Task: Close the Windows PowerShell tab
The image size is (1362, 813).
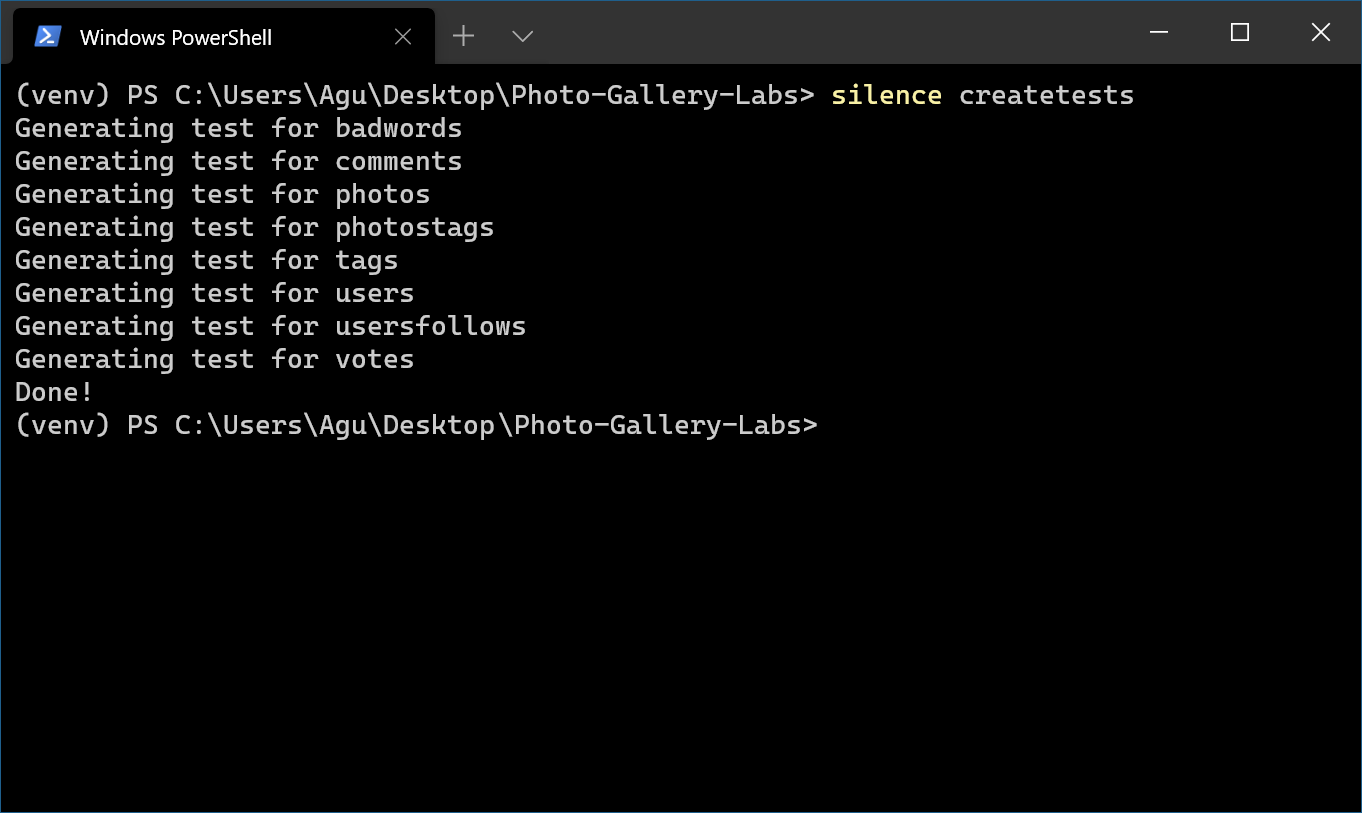Action: tap(403, 36)
